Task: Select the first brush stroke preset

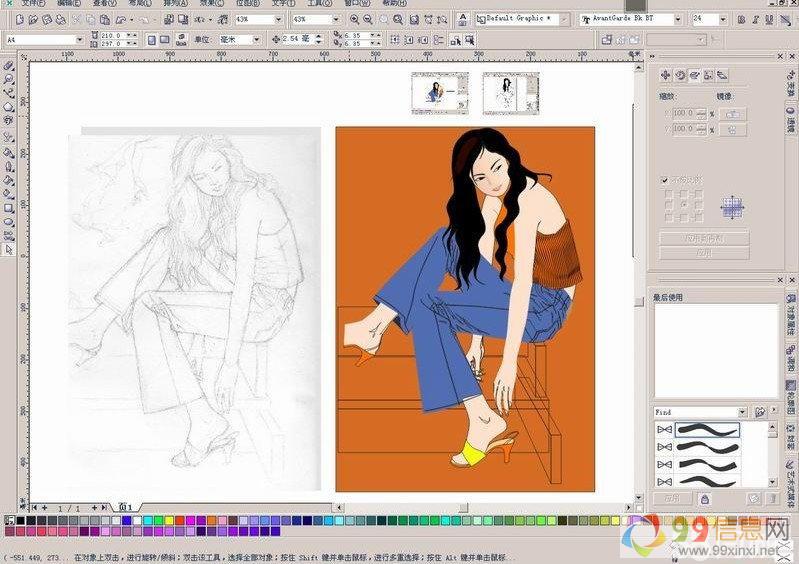Action: (707, 430)
